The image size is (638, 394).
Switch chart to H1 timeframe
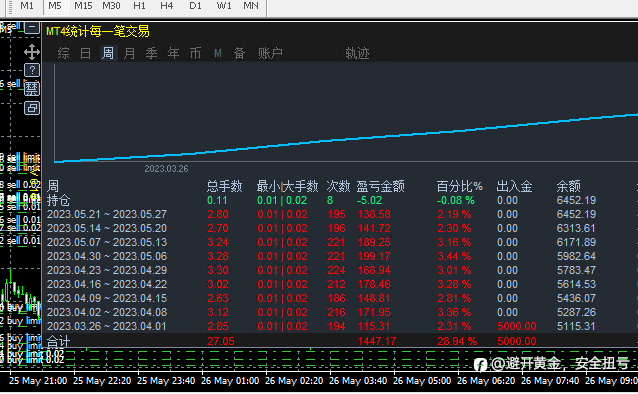pos(139,6)
